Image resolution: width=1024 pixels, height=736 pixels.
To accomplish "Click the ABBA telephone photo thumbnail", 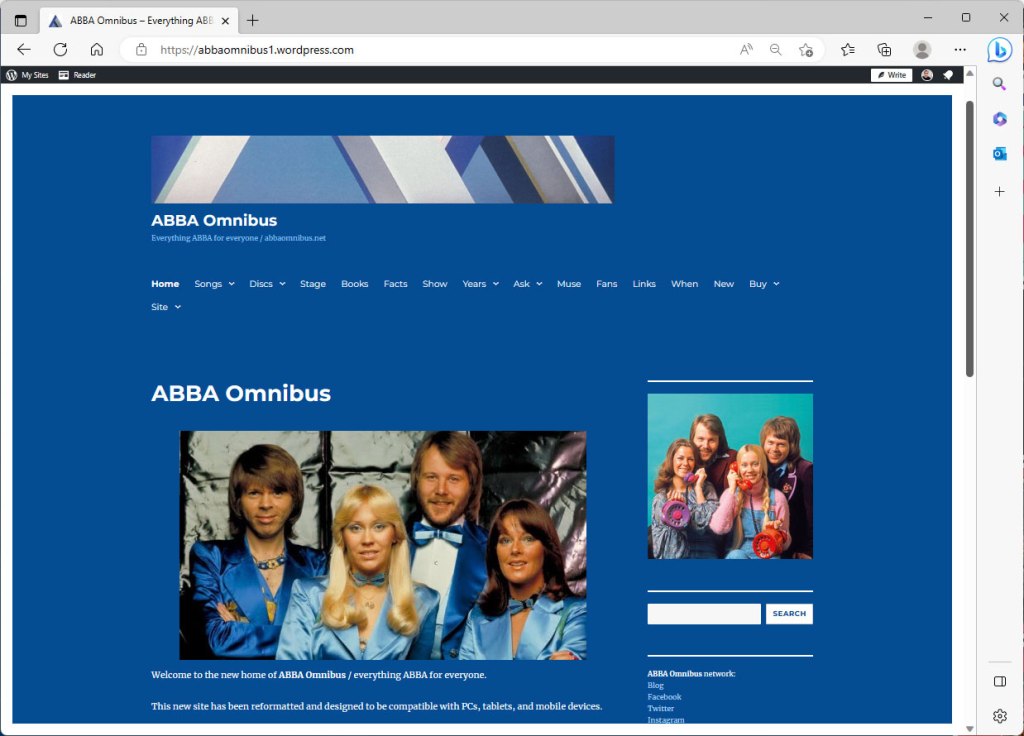I will [730, 476].
